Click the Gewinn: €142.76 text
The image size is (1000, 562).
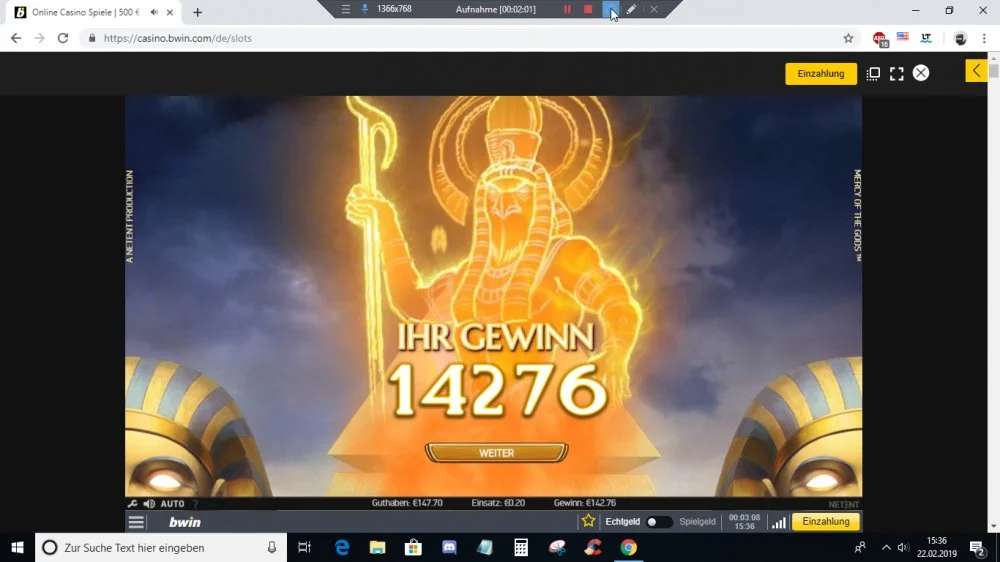click(x=585, y=503)
